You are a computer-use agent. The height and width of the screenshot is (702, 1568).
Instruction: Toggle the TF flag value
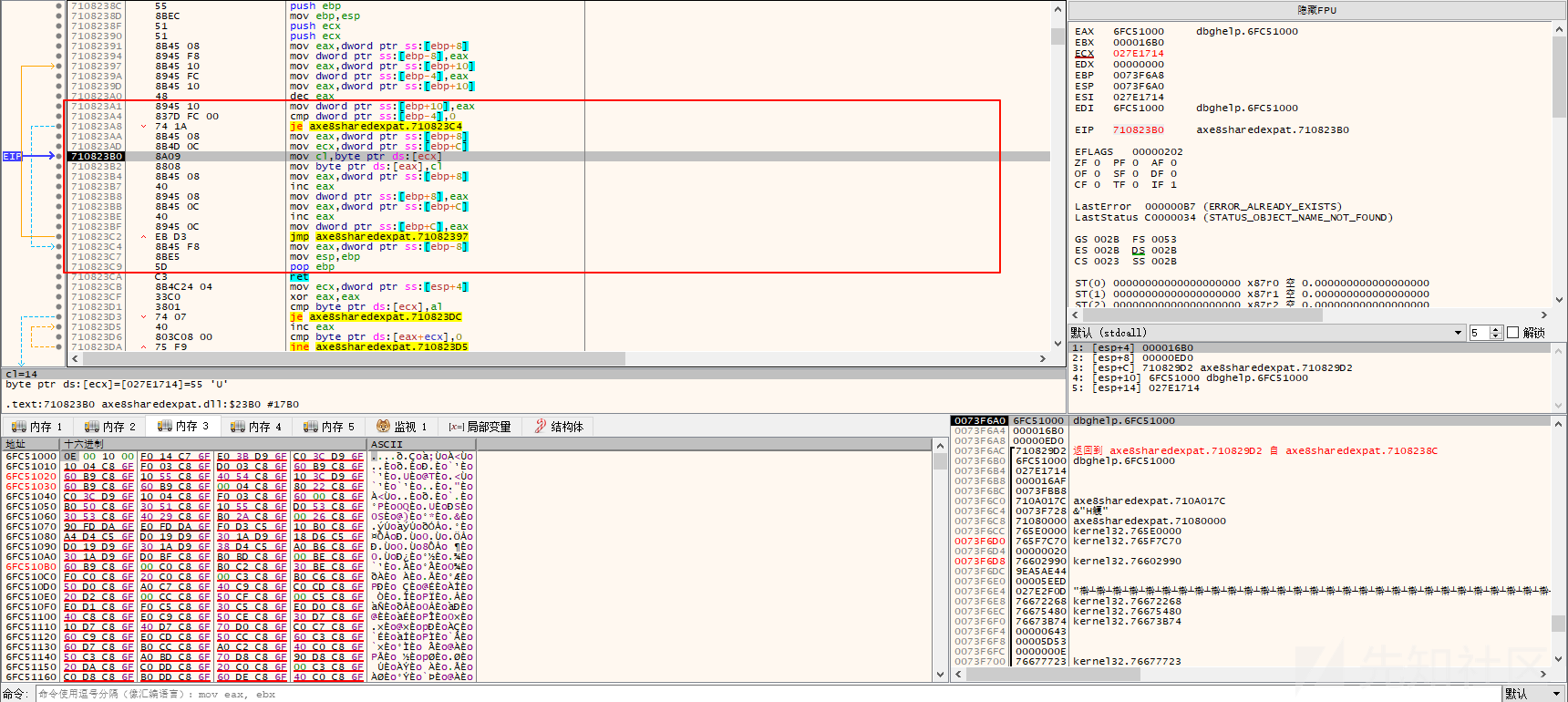click(1135, 185)
